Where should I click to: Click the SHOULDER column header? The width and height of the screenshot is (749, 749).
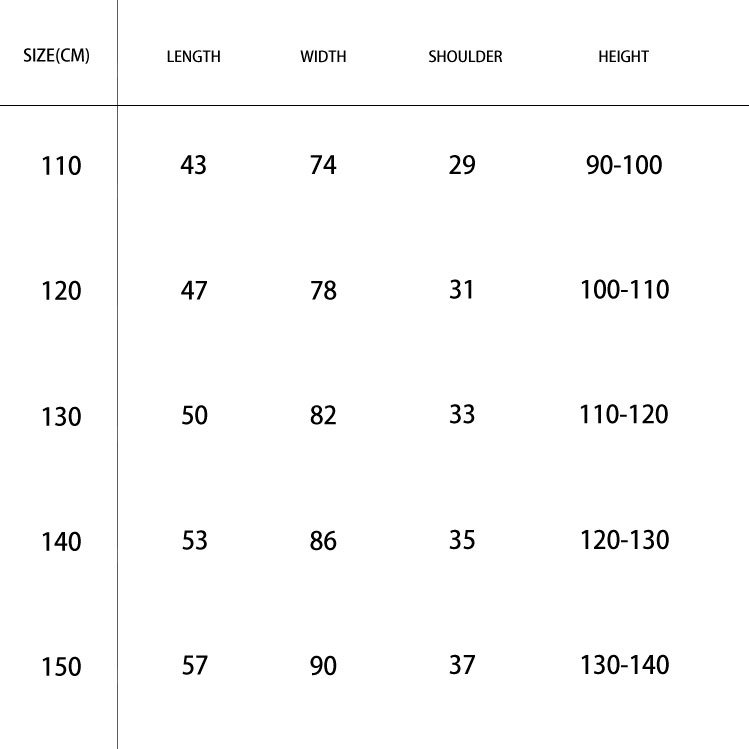click(465, 57)
